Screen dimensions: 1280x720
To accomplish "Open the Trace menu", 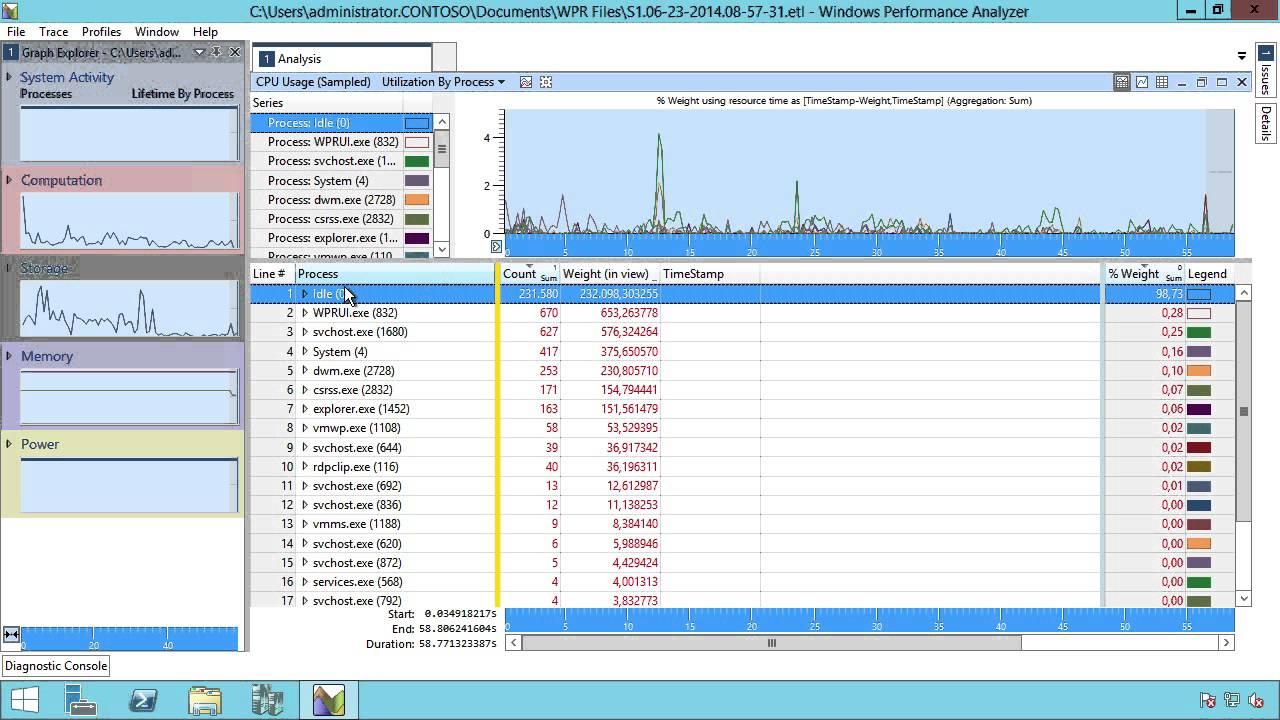I will 53,31.
